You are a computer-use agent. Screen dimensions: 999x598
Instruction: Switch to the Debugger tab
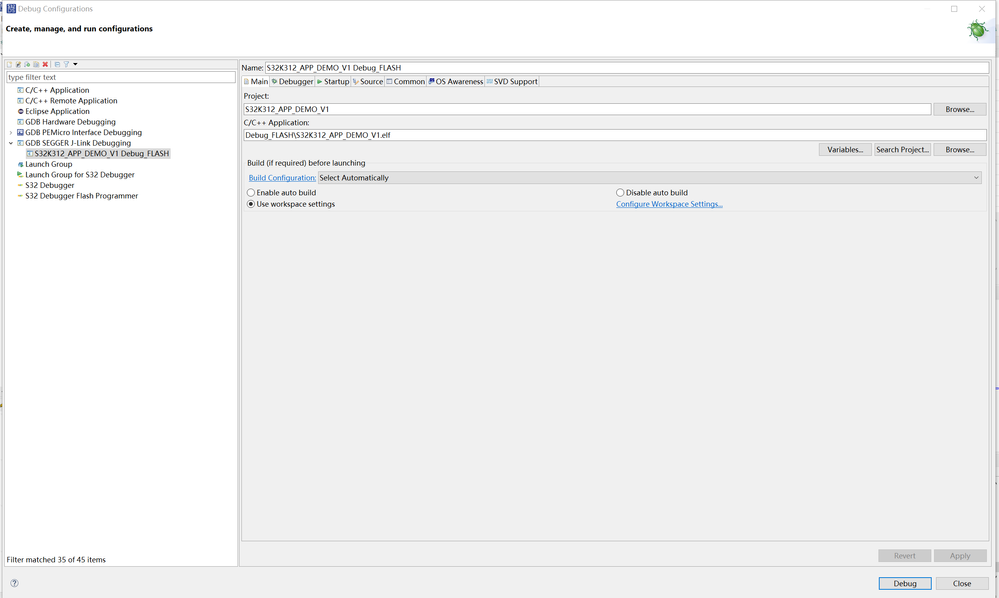292,82
